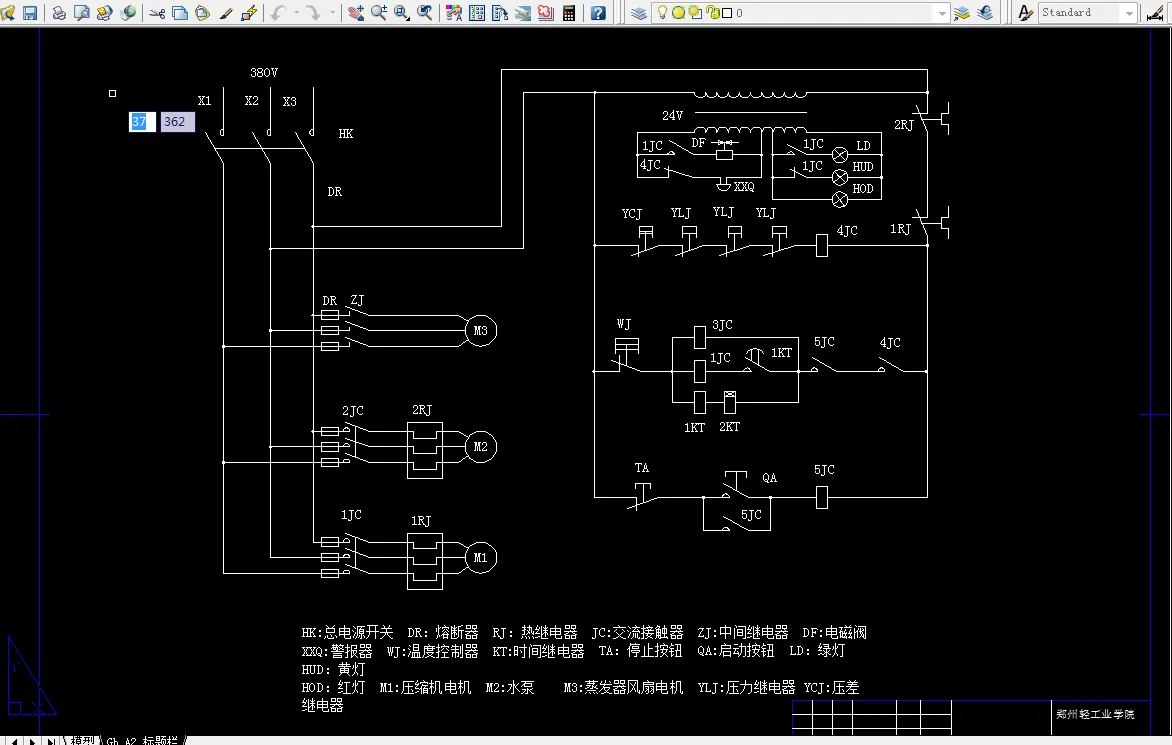Click the 24V transformer label
This screenshot has height=745, width=1172.
tap(673, 116)
